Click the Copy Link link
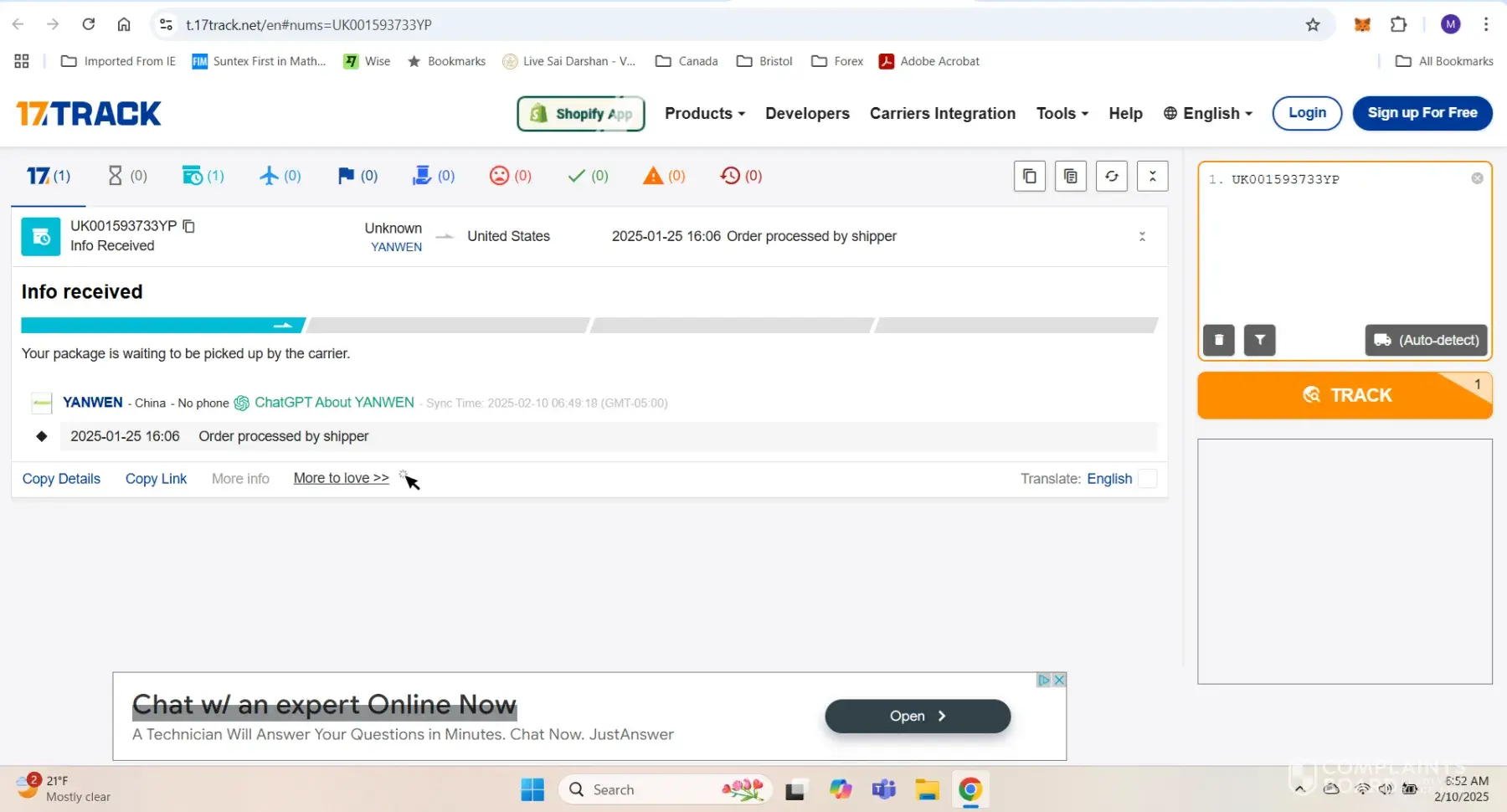This screenshot has width=1507, height=812. [156, 479]
